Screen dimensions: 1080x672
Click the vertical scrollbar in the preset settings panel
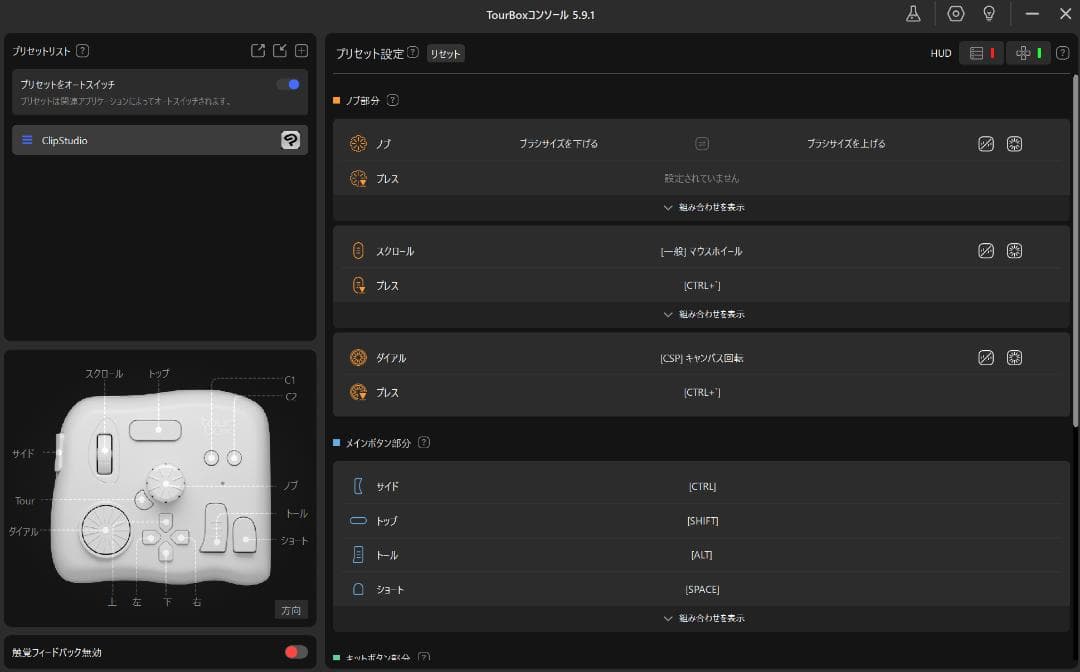pyautogui.click(x=1075, y=250)
